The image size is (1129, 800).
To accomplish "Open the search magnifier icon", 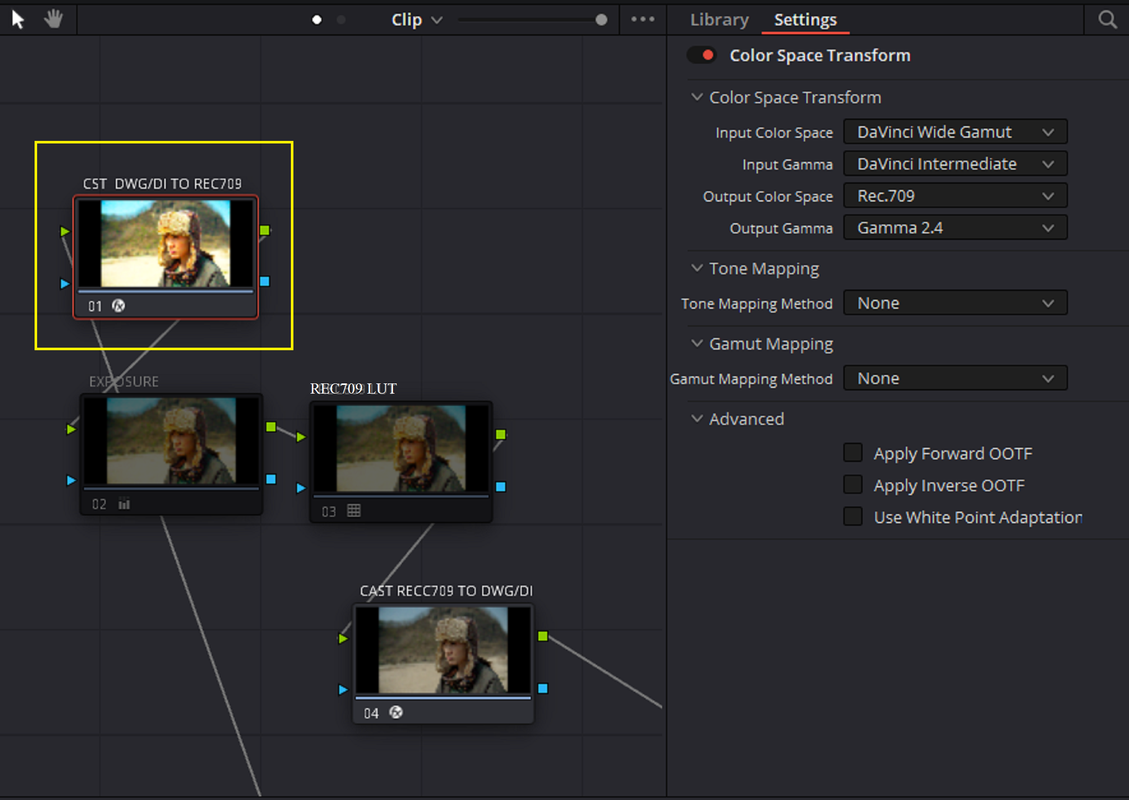I will pos(1107,19).
